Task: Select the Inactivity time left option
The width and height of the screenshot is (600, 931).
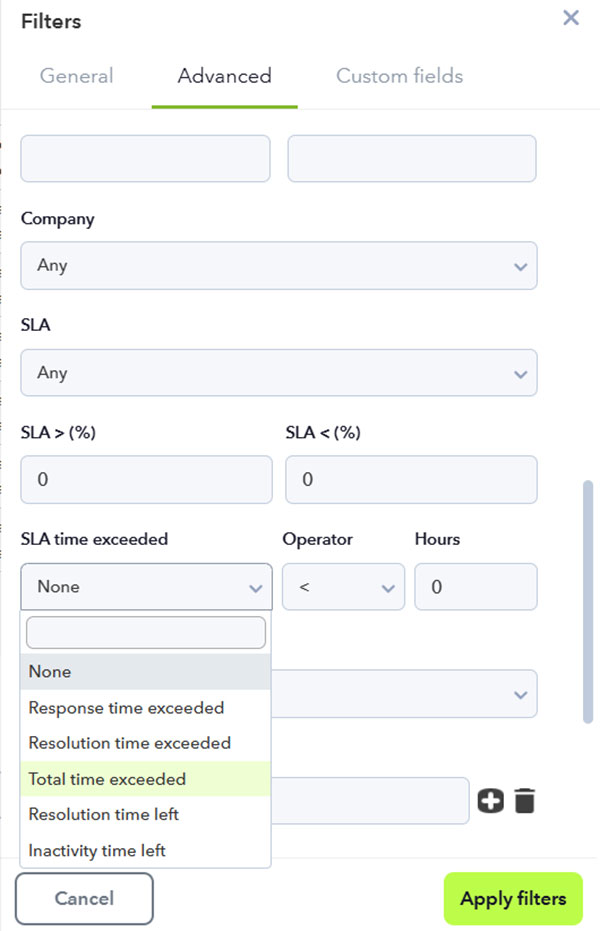Action: (x=95, y=851)
